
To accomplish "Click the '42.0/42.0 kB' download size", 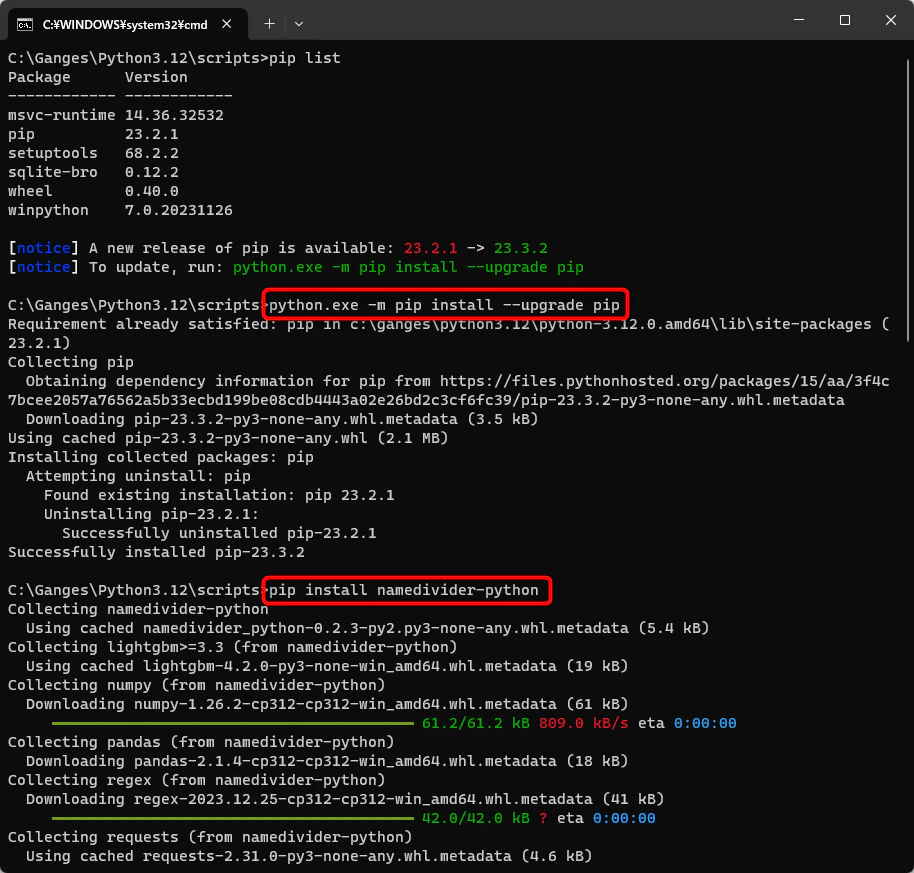I will (476, 818).
